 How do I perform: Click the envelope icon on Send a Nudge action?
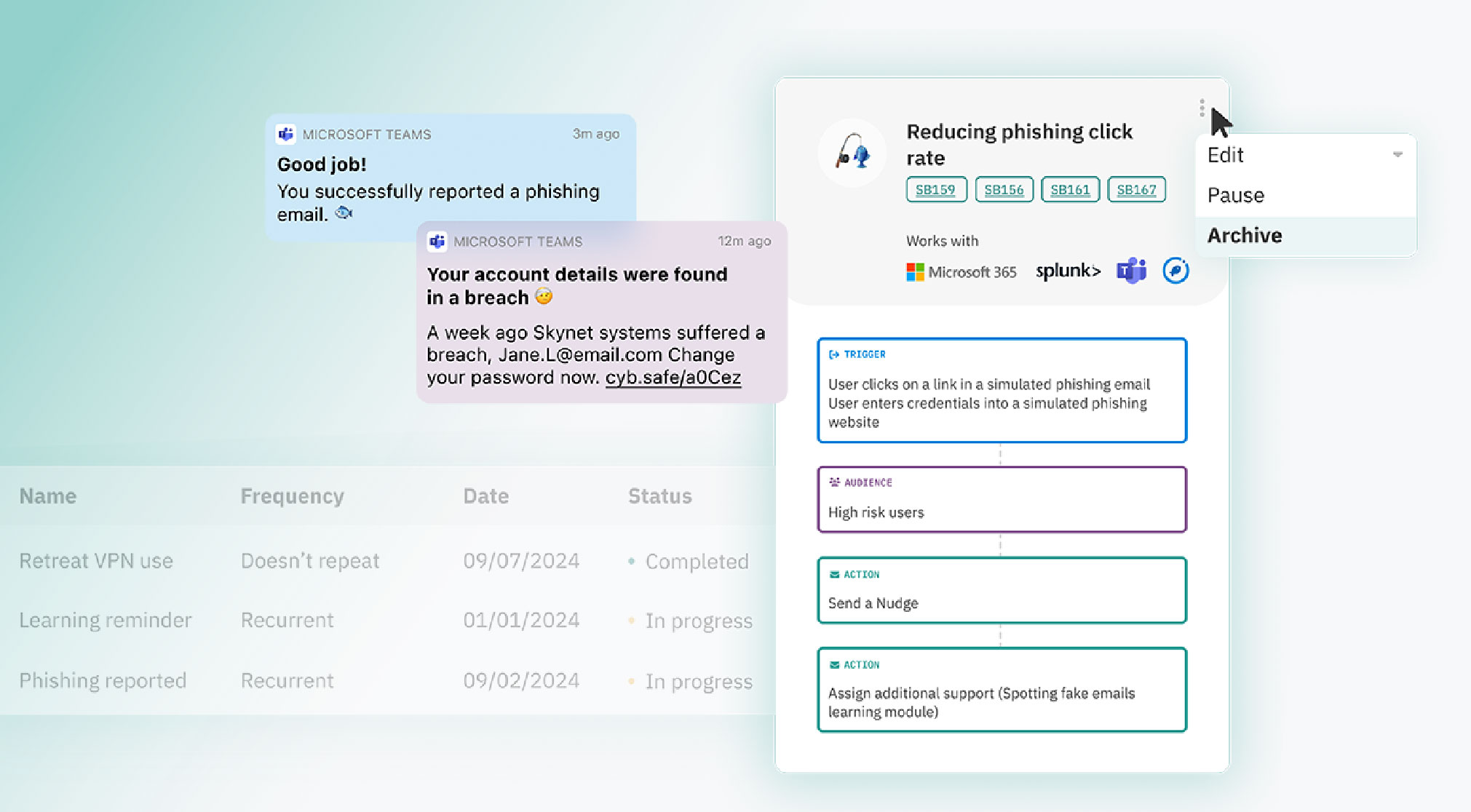833,573
